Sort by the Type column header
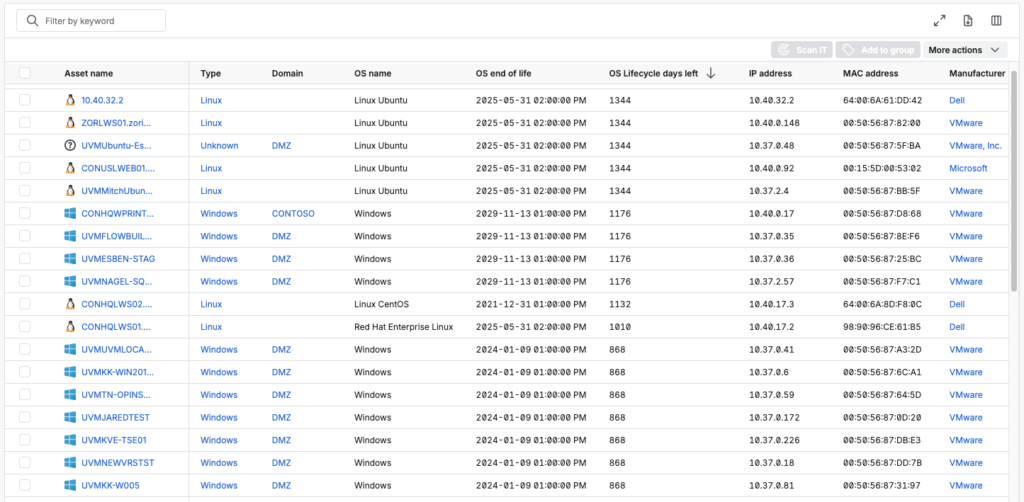1024x502 pixels. point(210,74)
